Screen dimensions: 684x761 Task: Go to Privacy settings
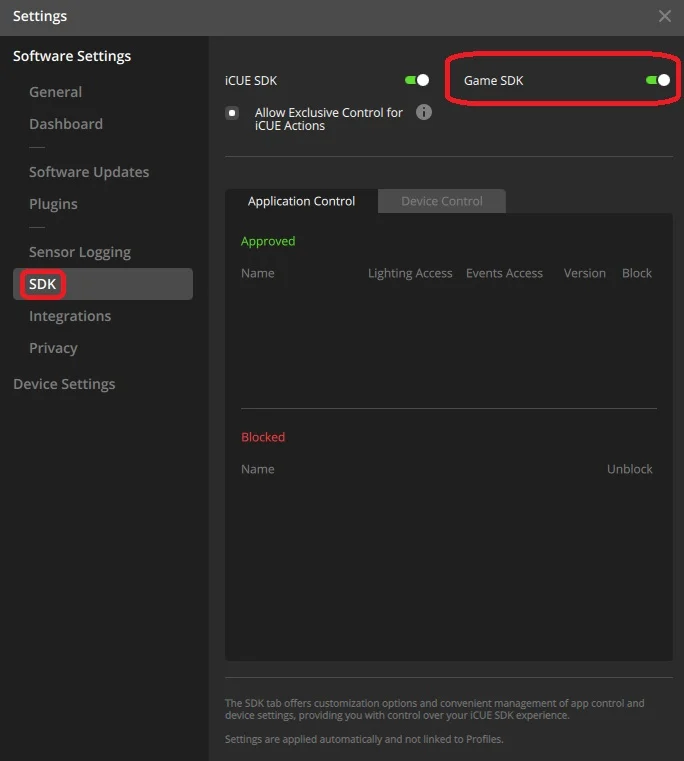point(53,348)
